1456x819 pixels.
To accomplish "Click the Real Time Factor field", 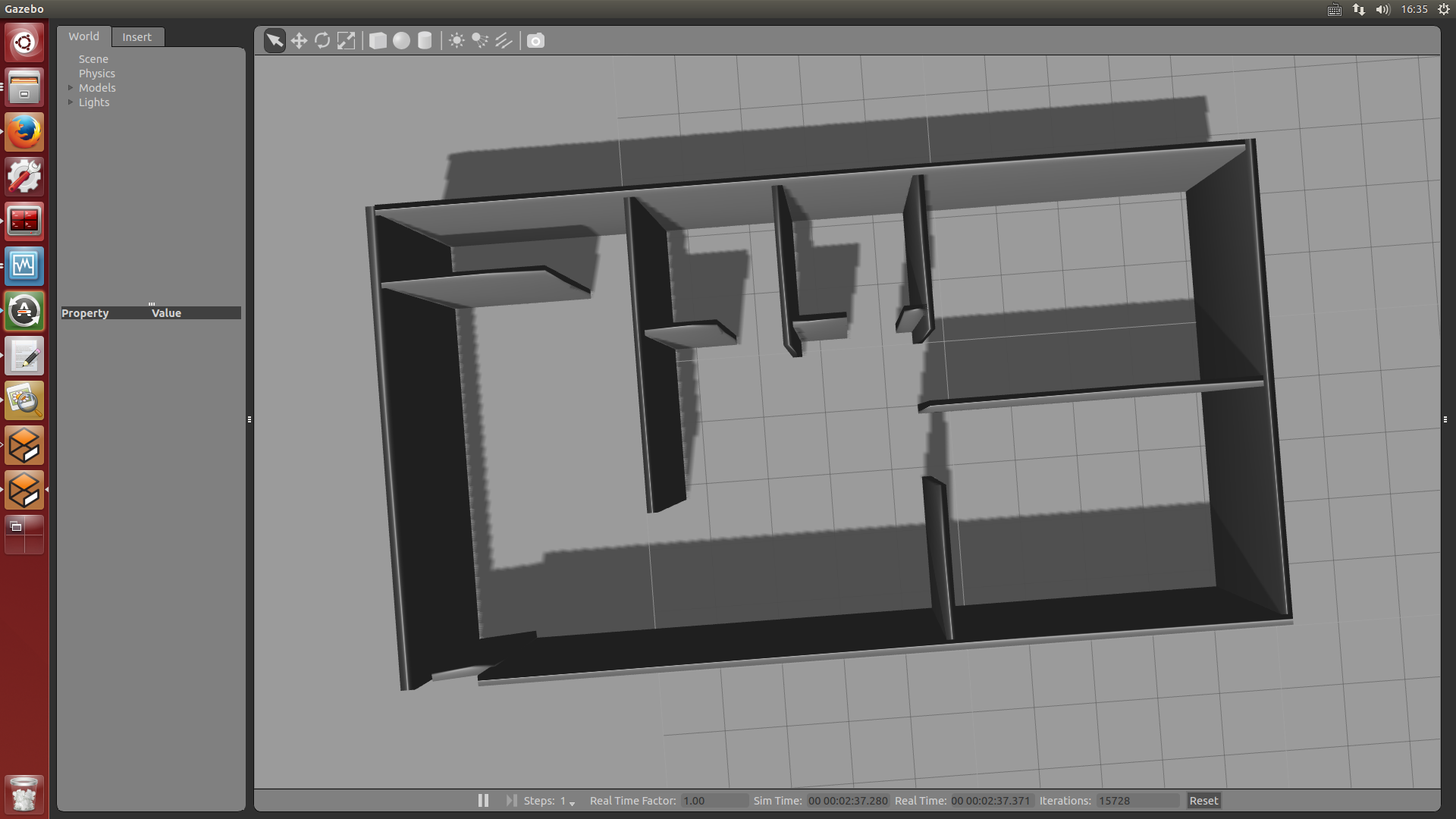I will 714,801.
